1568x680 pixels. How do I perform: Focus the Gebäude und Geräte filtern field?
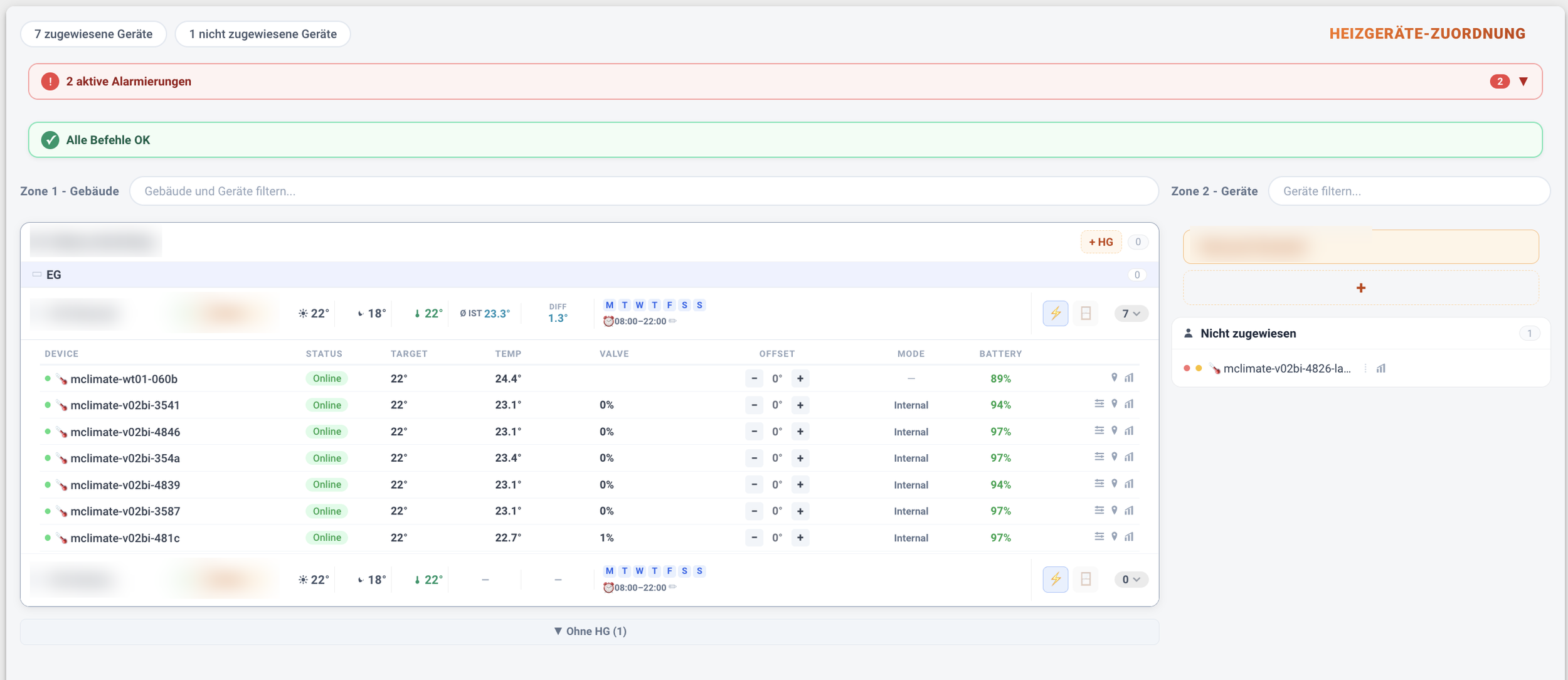tap(644, 191)
